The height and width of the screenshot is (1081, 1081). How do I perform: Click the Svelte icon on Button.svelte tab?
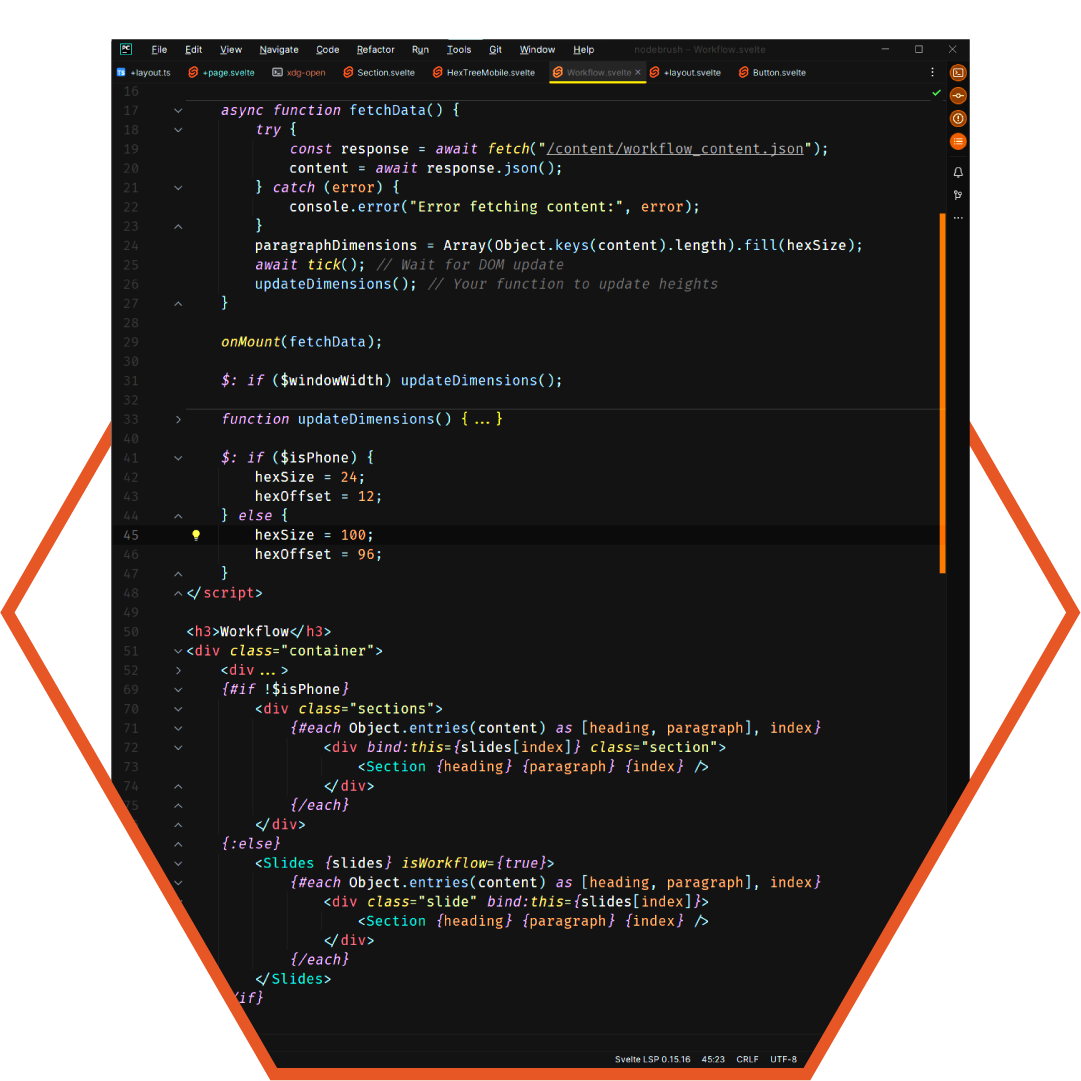(x=743, y=72)
